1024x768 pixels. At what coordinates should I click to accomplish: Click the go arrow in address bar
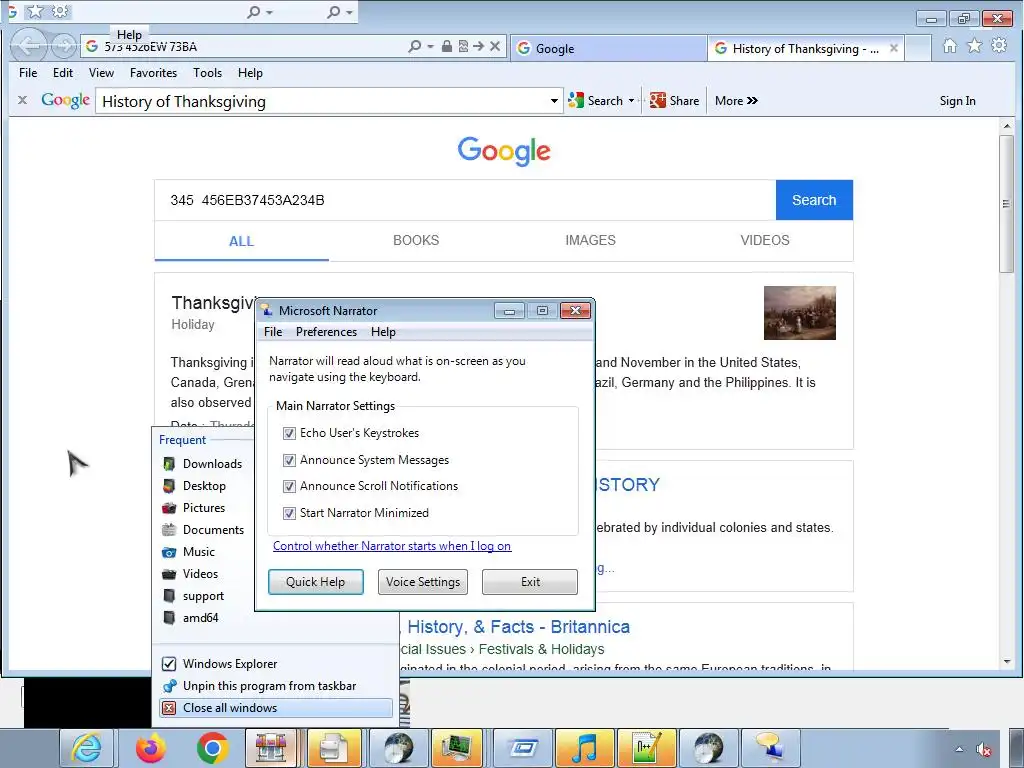tap(479, 46)
